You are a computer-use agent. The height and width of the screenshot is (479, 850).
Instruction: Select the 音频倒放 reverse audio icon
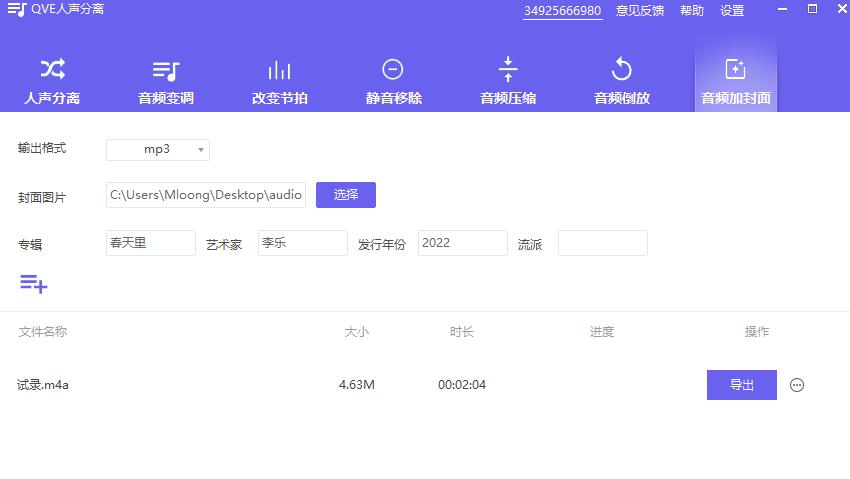click(x=622, y=70)
